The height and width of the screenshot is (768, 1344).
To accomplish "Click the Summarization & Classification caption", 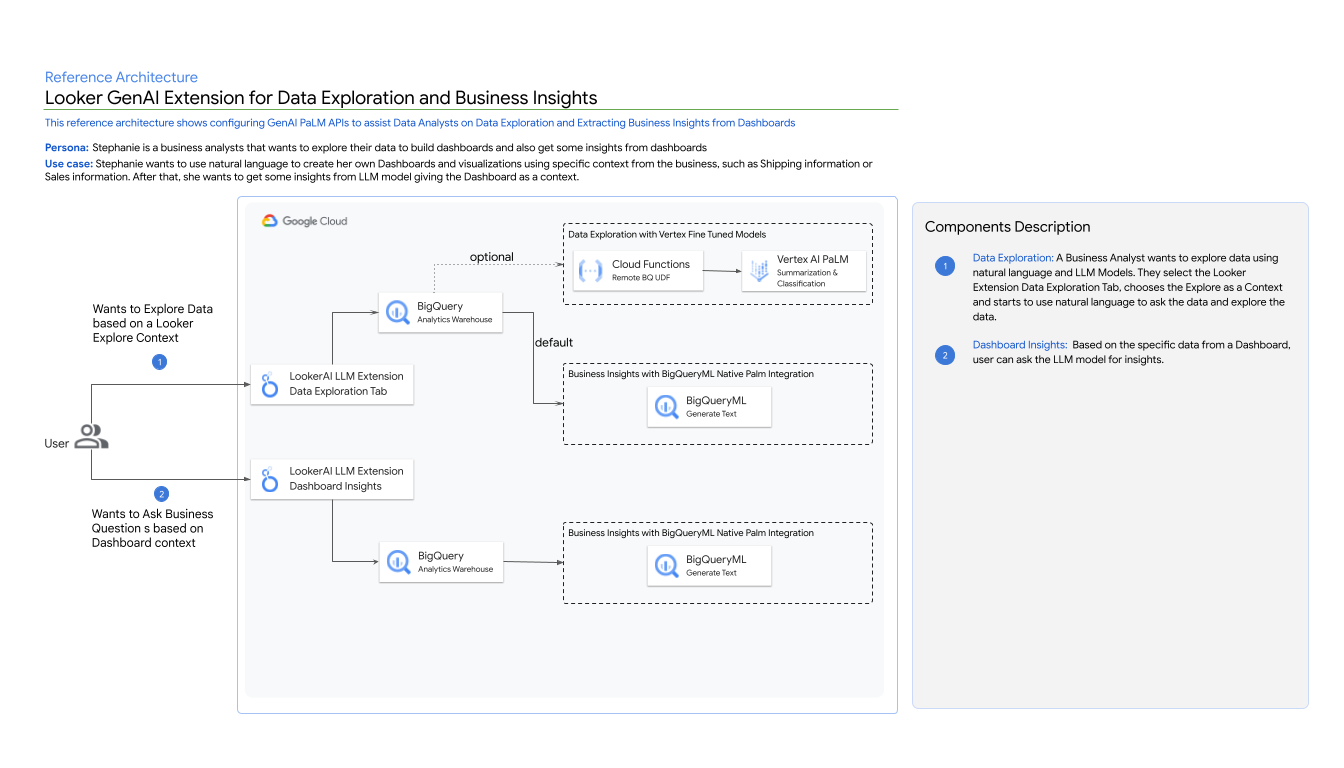I will (808, 278).
